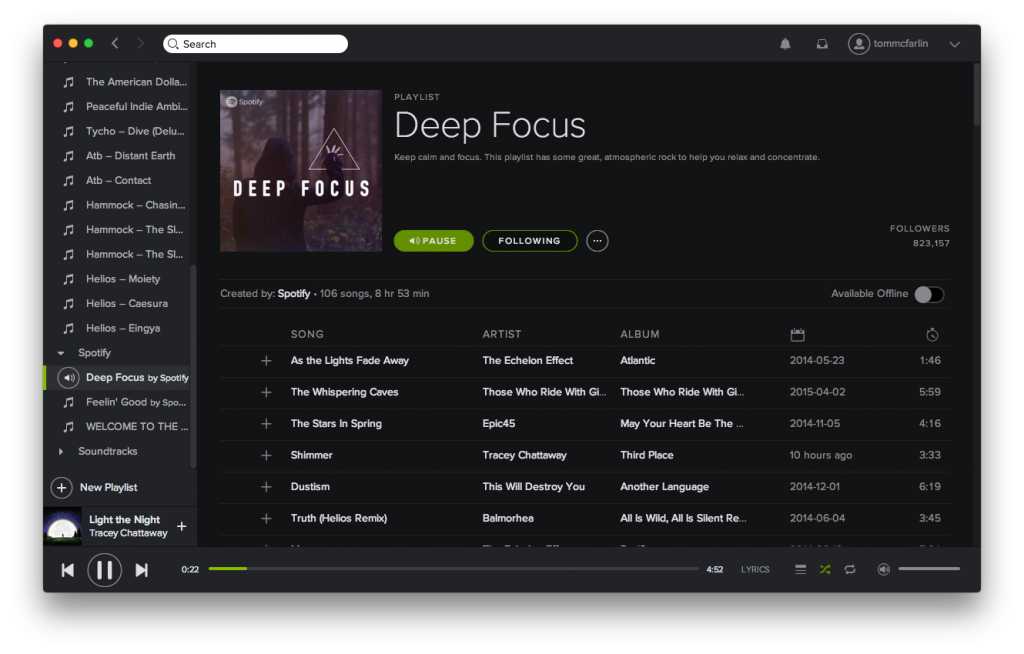Collapse the Spotify playlist folder
Viewport: 1024px width, 654px height.
click(61, 353)
